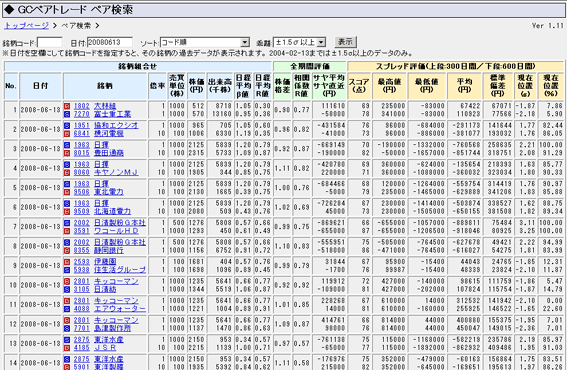Click the blue marker icon beside code 7270
The width and height of the screenshot is (567, 370).
pyautogui.click(x=67, y=114)
